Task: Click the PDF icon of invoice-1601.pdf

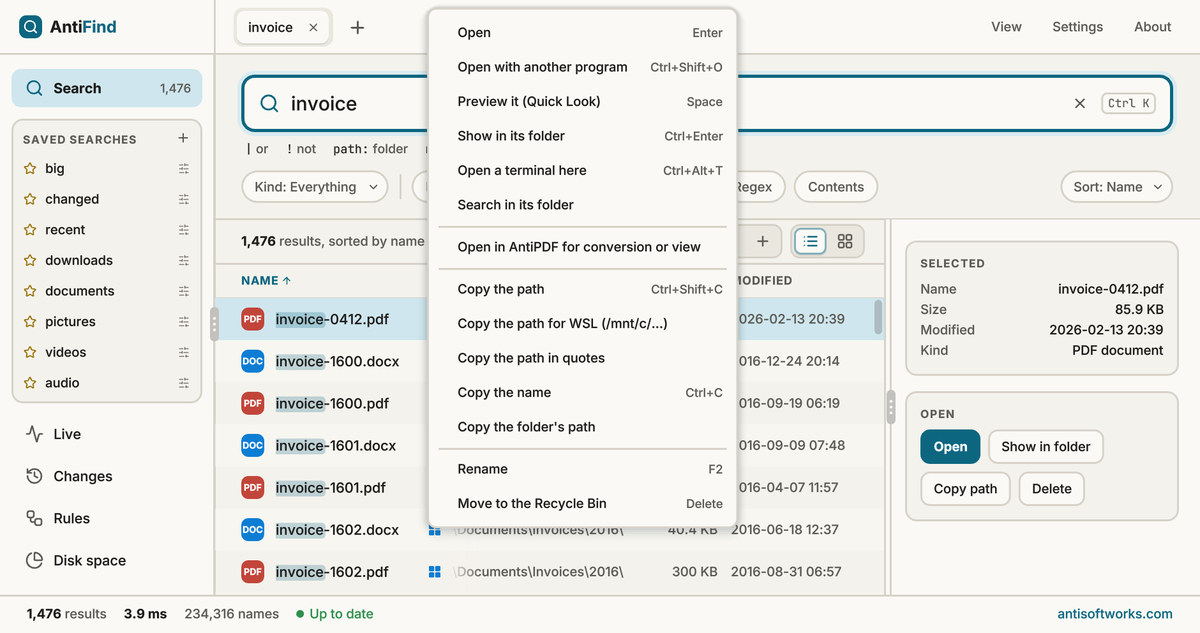Action: [x=253, y=487]
